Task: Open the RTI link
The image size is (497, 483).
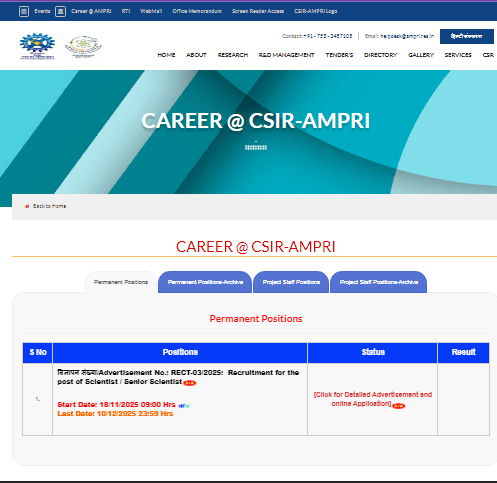Action: click(126, 11)
